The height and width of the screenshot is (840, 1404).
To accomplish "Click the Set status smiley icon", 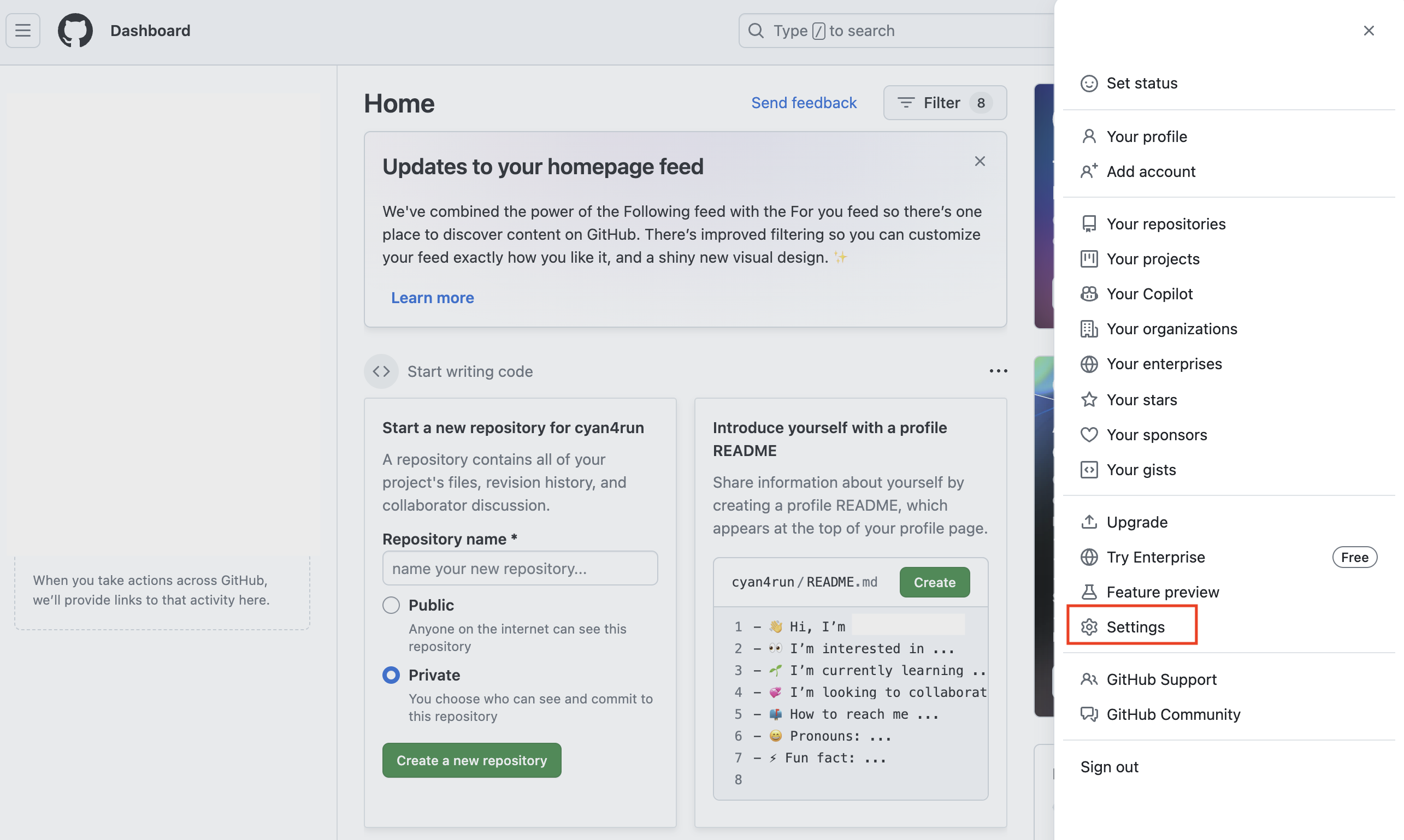I will coord(1089,83).
